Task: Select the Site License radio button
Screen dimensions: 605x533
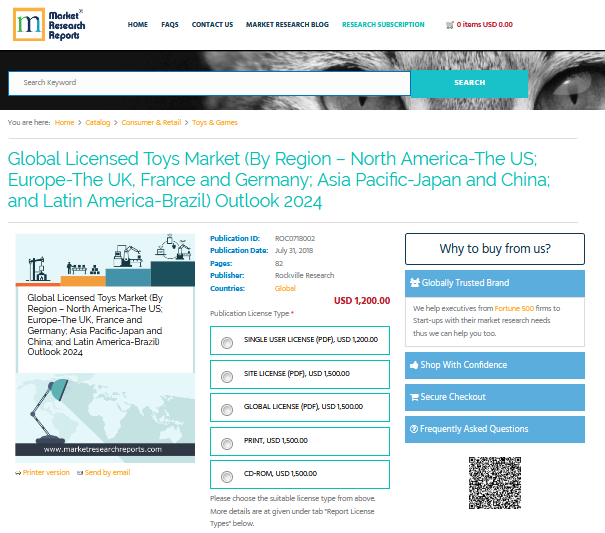Action: click(x=227, y=377)
